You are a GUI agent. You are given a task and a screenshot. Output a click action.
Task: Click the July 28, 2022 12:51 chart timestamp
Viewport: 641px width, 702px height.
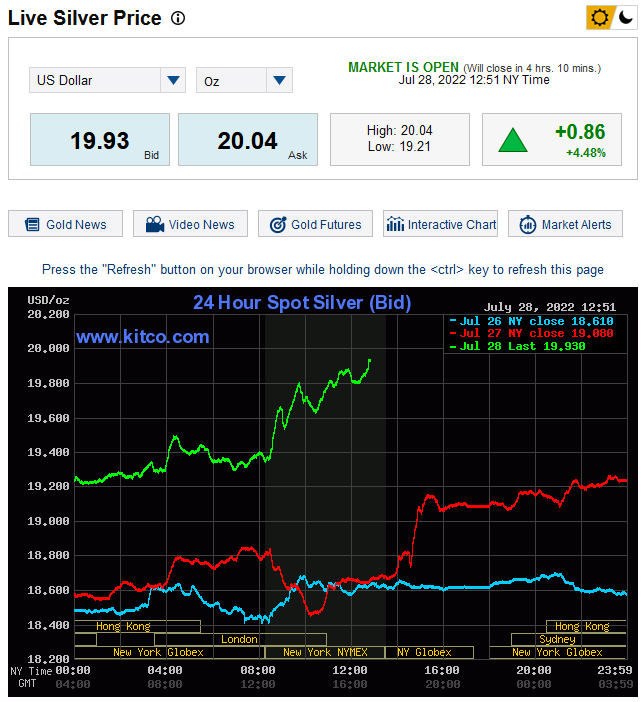(550, 307)
